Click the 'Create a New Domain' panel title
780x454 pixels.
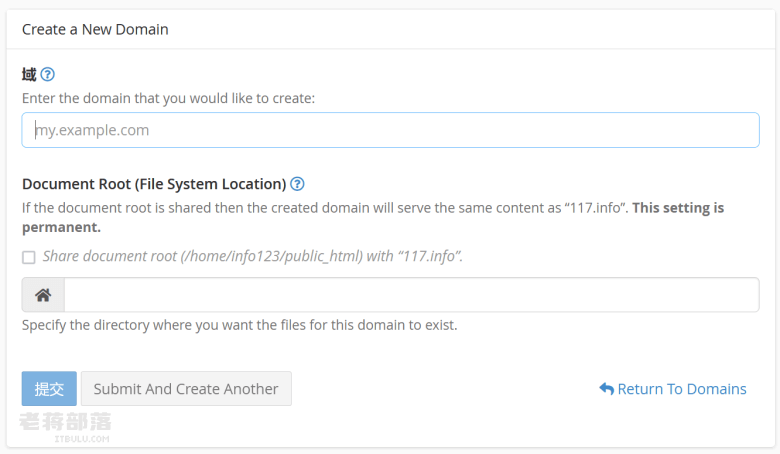[x=95, y=29]
